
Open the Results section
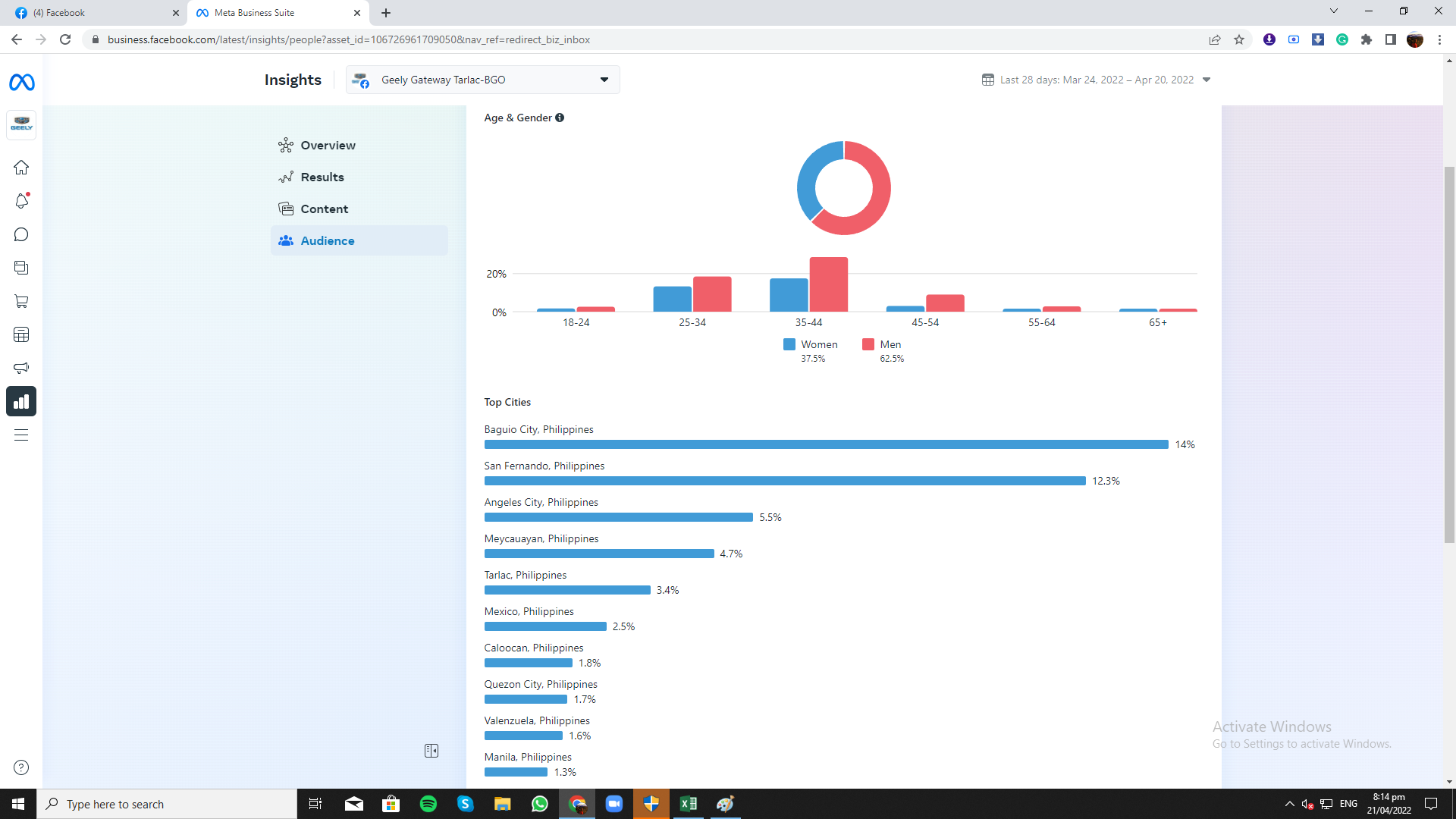tap(359, 177)
